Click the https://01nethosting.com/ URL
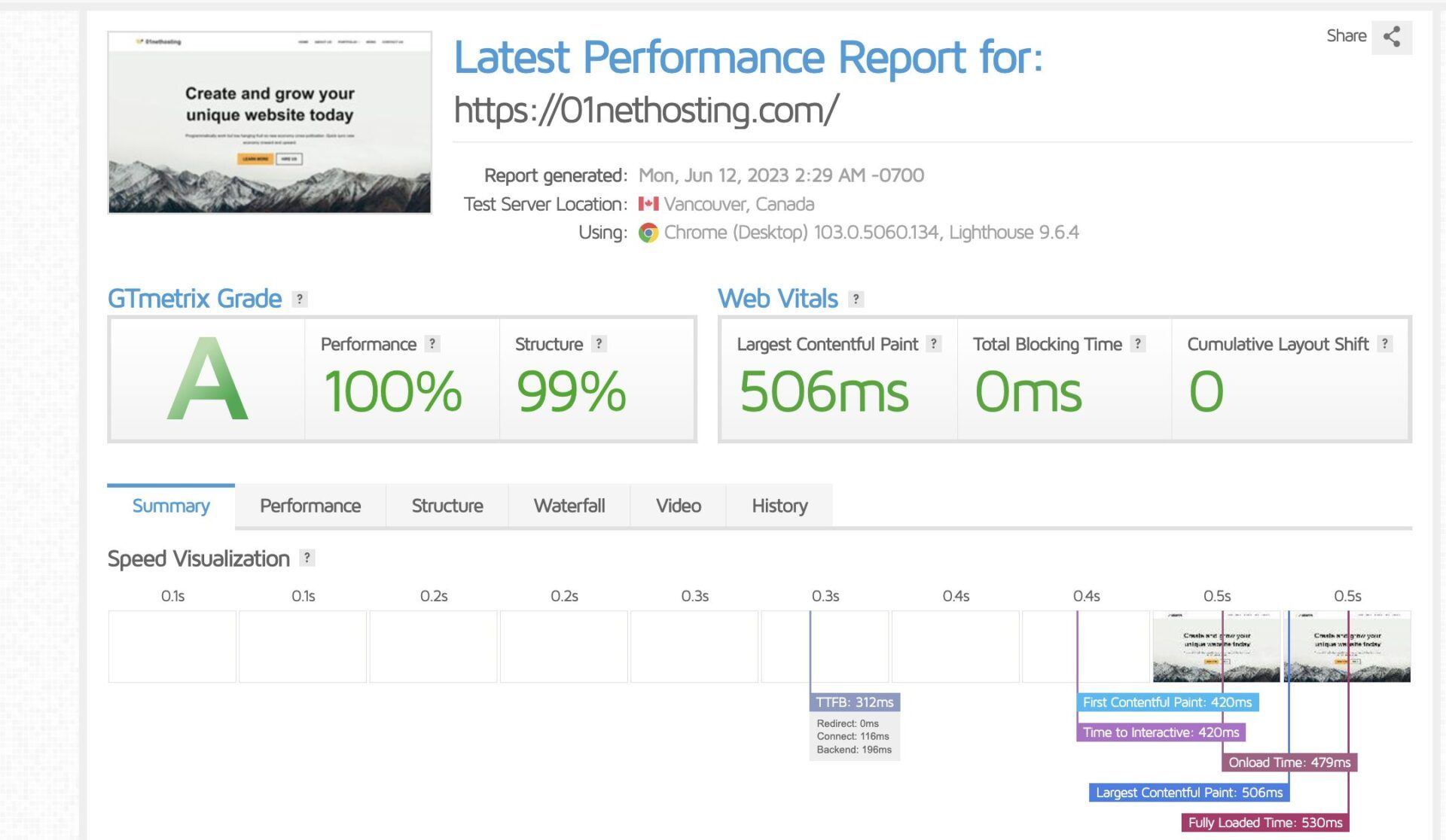The height and width of the screenshot is (840, 1446). click(x=646, y=110)
